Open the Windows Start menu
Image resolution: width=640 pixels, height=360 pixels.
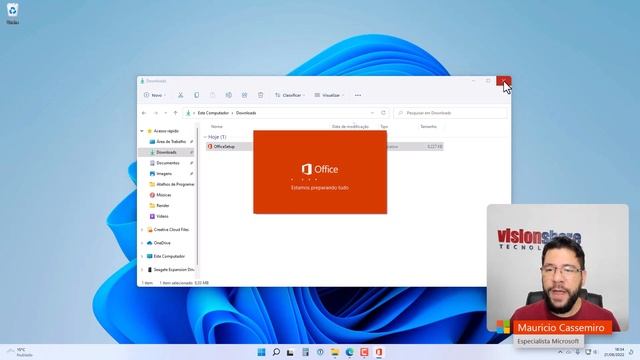click(261, 352)
